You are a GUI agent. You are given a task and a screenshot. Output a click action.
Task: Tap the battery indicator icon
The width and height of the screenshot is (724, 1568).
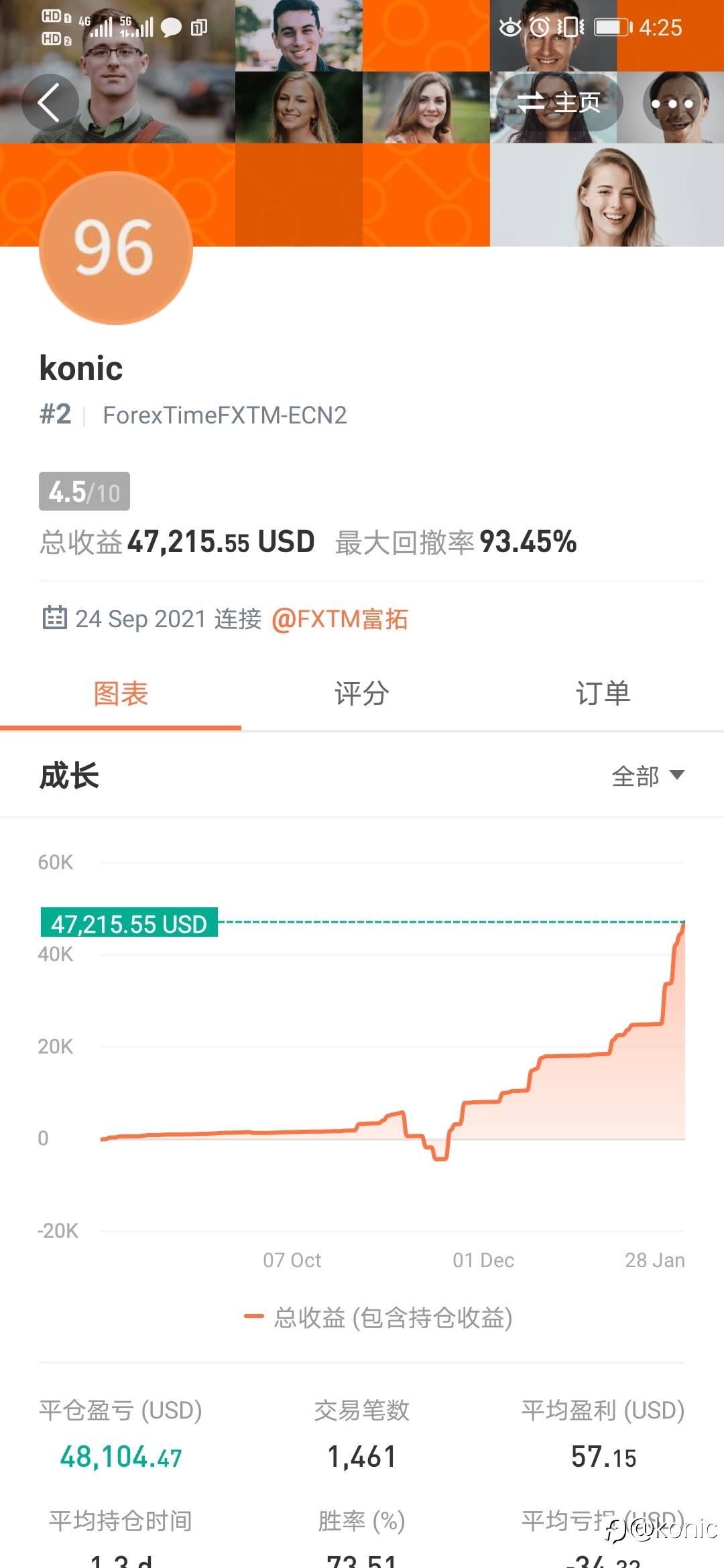coord(612,27)
